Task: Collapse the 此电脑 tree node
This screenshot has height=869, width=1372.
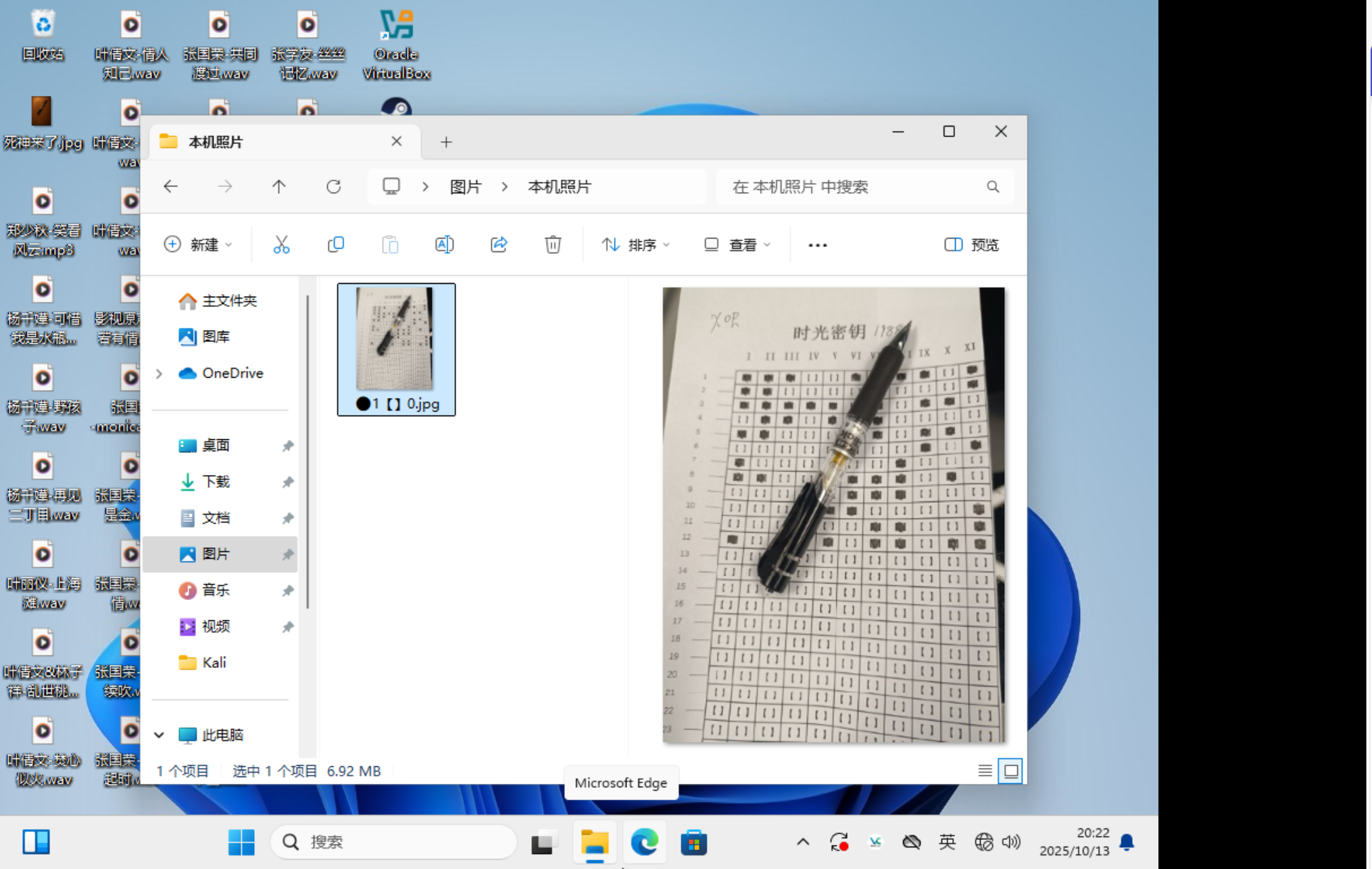Action: click(160, 735)
